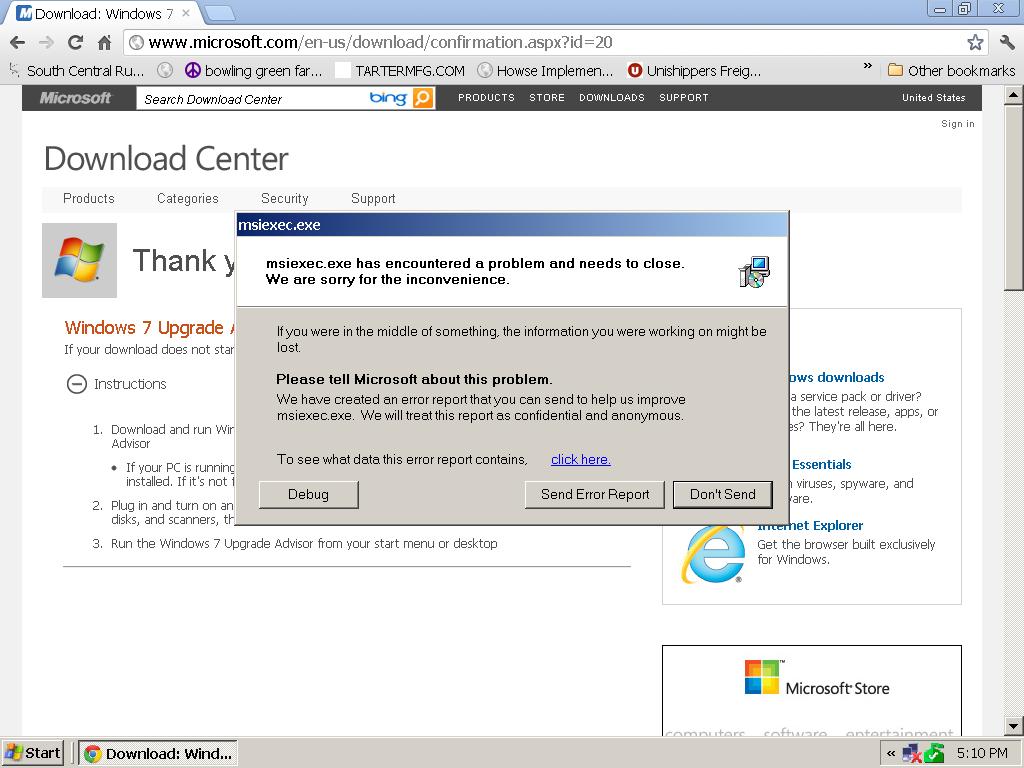Open DOWNLOADS in Microsoft top nav
The width and height of the screenshot is (1024, 768).
click(611, 98)
